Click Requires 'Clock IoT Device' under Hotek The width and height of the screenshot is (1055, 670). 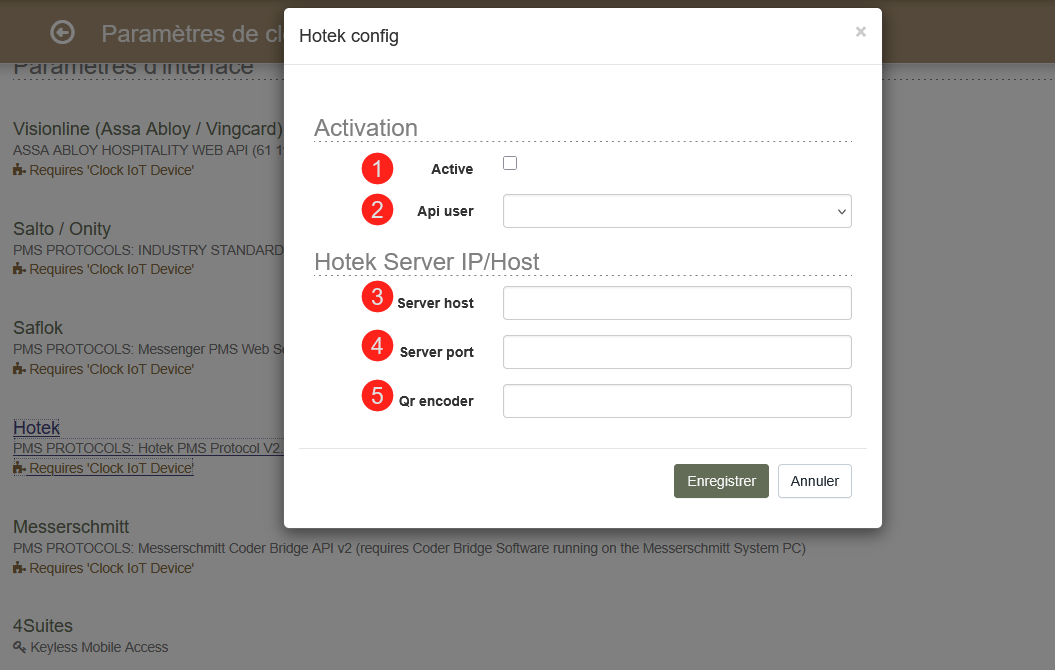click(111, 468)
